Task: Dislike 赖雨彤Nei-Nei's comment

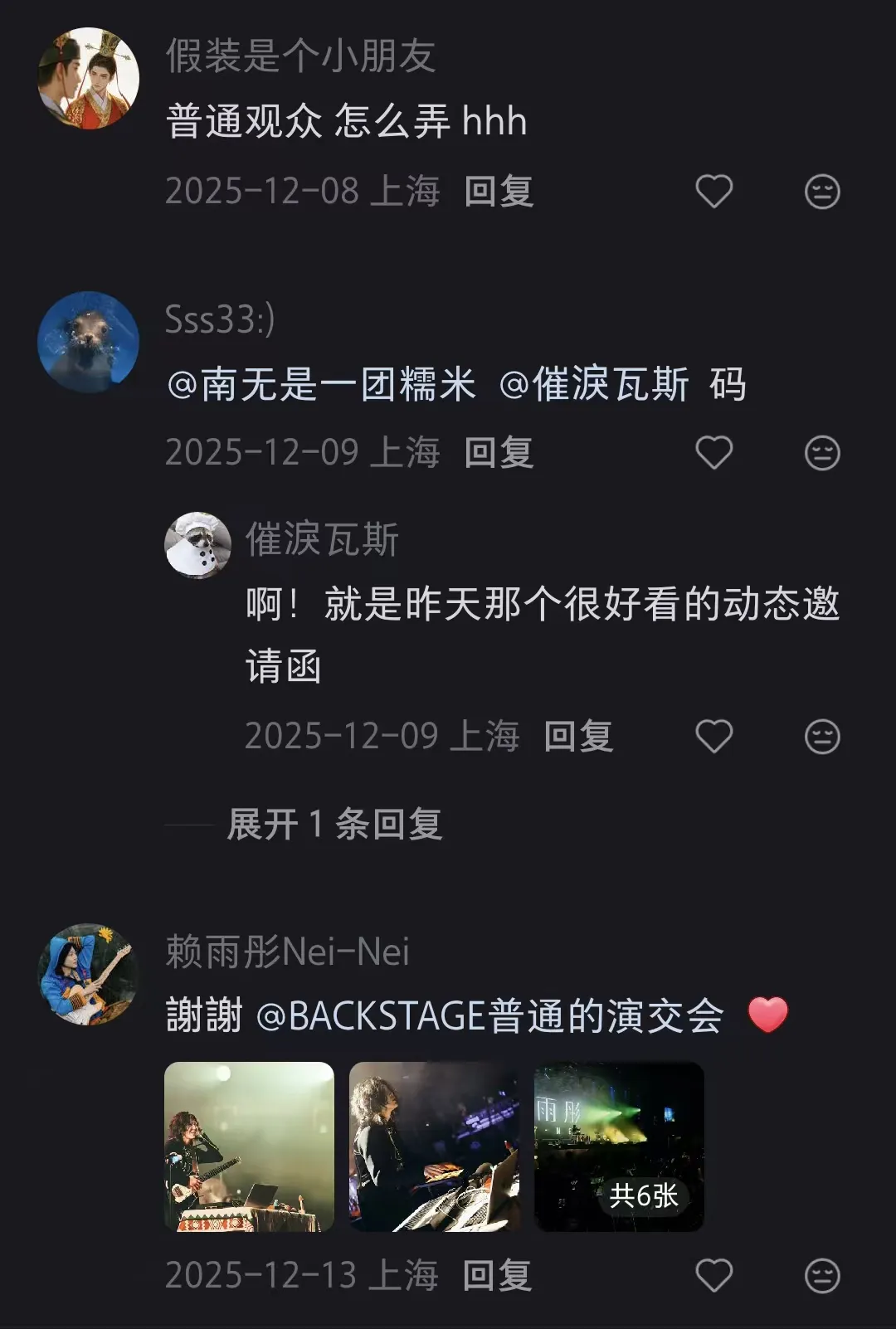Action: (x=822, y=1276)
